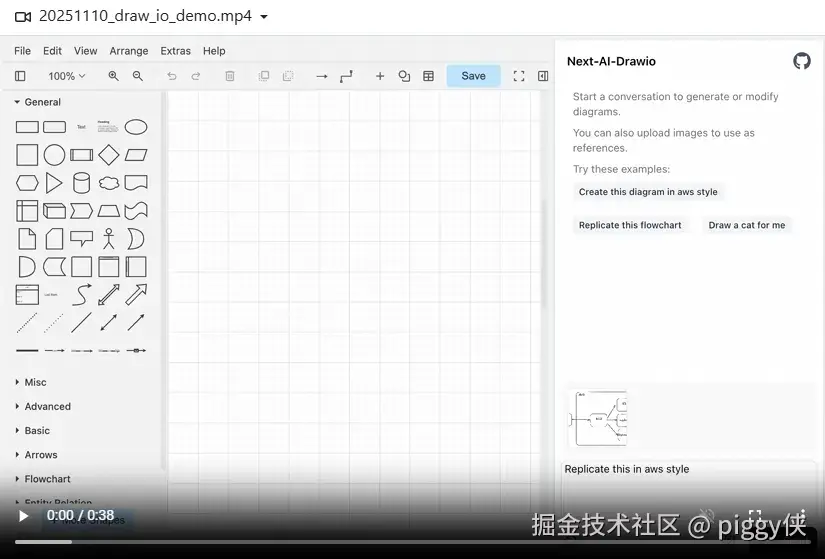Expand the Flowchart shapes section

(43, 479)
